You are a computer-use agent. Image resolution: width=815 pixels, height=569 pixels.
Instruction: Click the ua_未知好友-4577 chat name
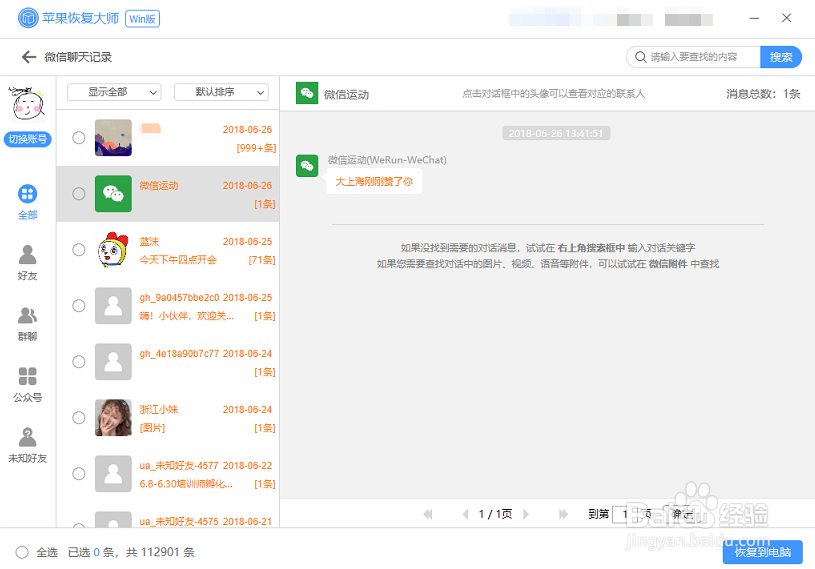click(179, 466)
